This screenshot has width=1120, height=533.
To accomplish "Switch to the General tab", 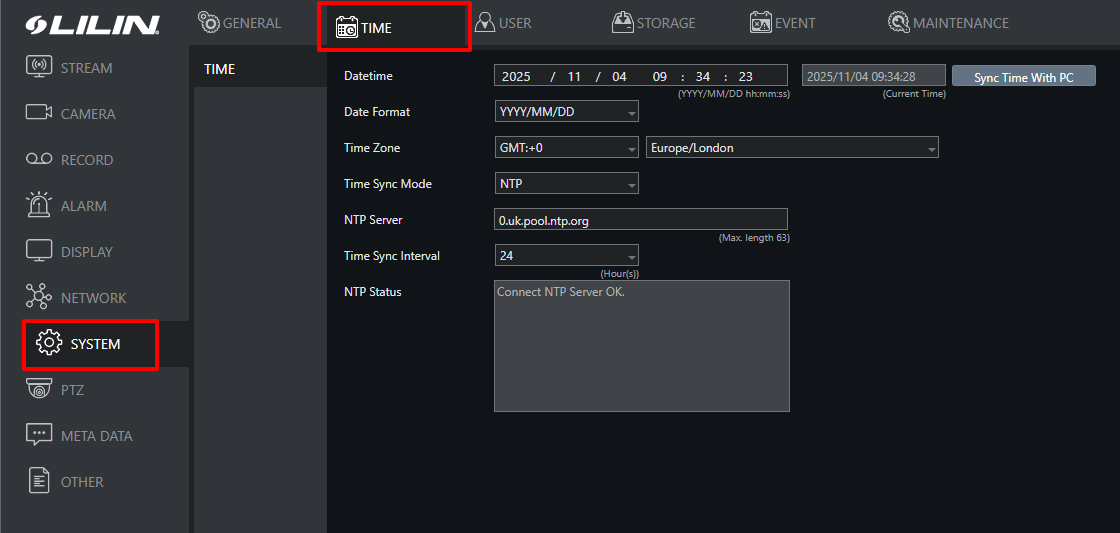I will click(240, 23).
